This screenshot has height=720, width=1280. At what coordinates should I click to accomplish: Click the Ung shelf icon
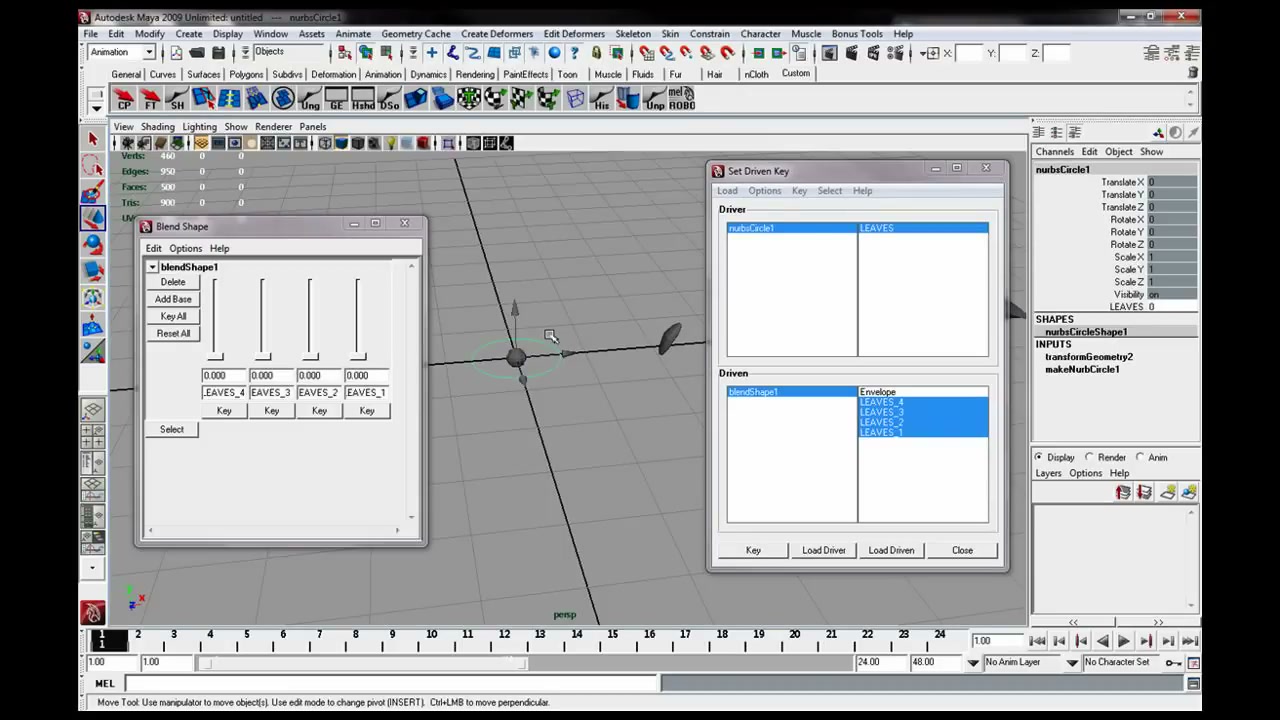tap(310, 98)
